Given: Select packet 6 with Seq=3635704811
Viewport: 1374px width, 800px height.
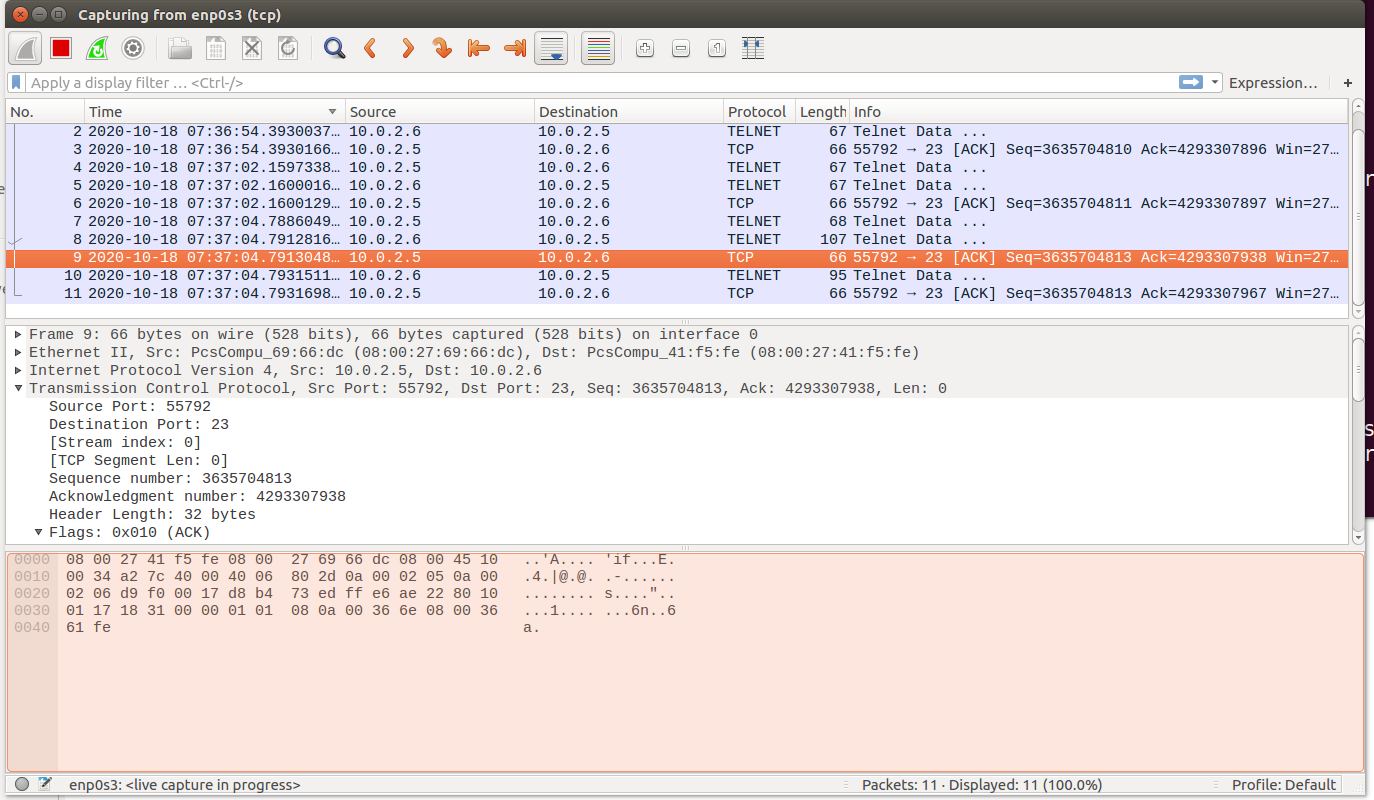Looking at the screenshot, I should click(x=677, y=203).
